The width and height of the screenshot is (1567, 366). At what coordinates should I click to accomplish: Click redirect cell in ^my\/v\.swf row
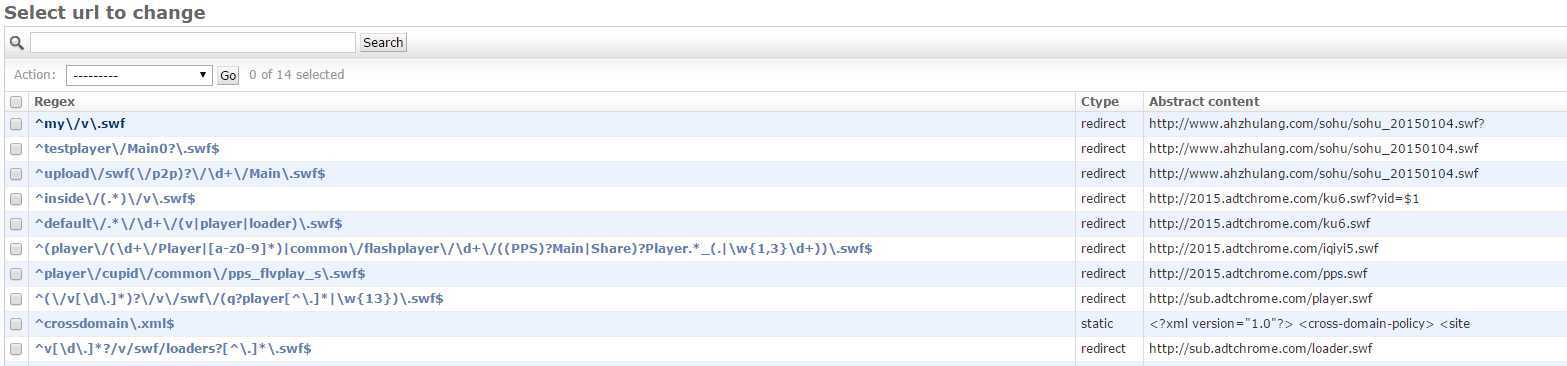[x=1103, y=123]
